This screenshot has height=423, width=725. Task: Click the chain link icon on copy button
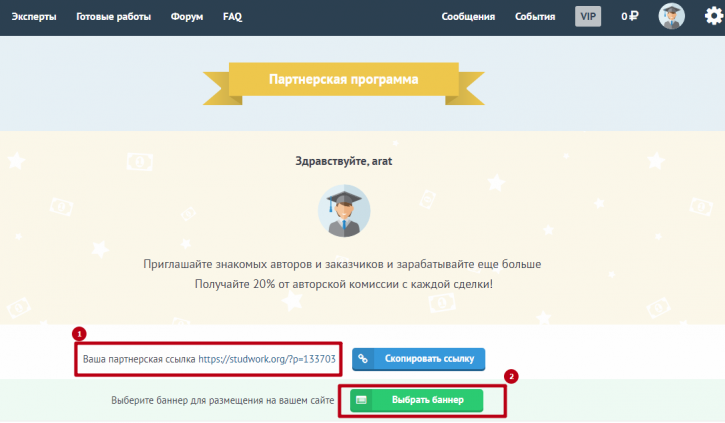363,359
